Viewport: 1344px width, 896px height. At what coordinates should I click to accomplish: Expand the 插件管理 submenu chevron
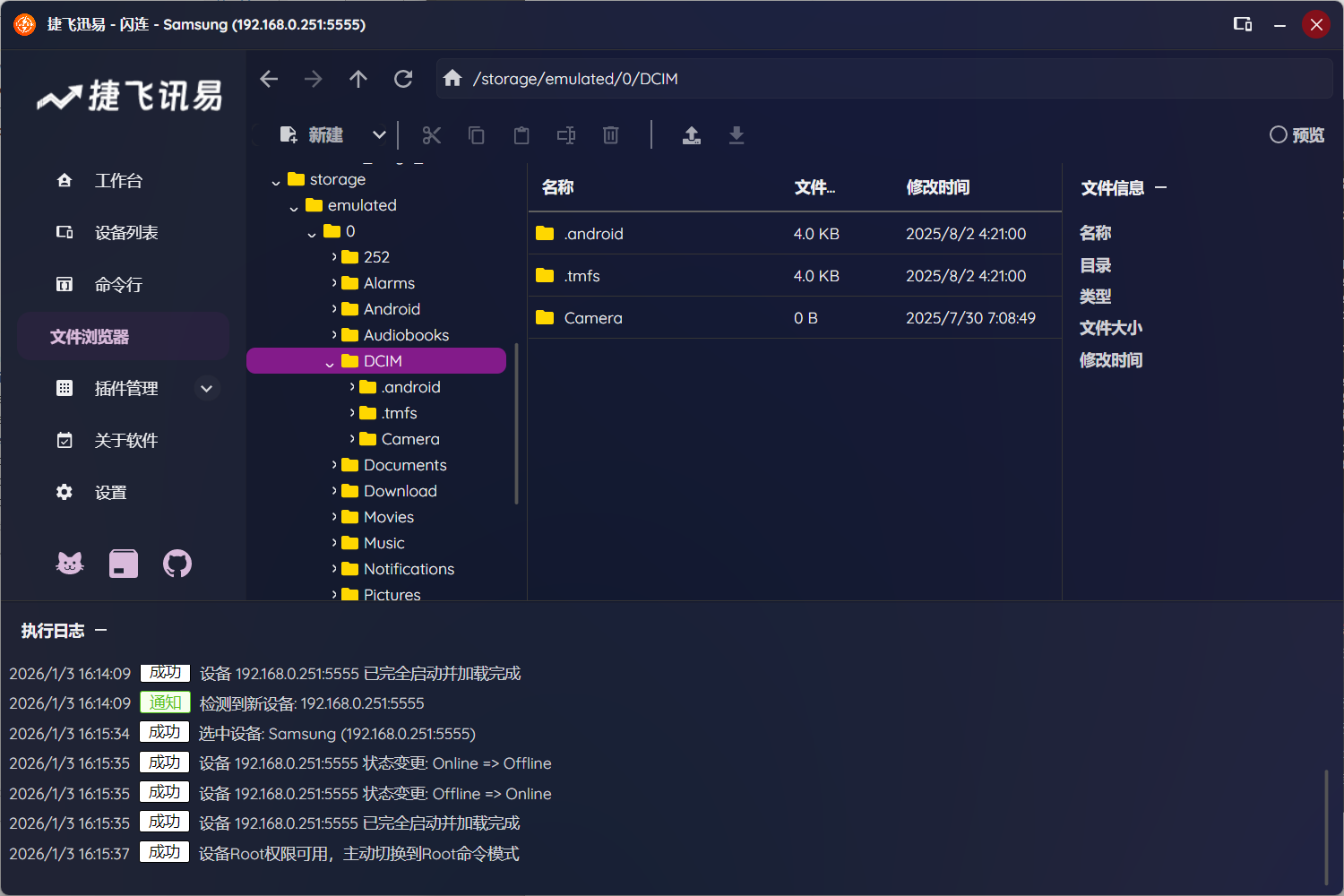click(207, 388)
